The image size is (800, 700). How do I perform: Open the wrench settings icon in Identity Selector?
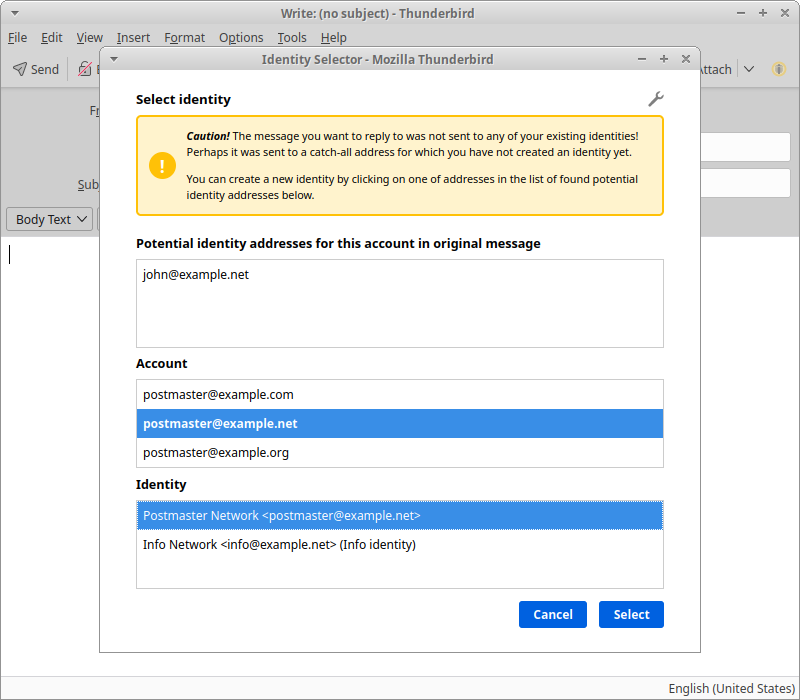(656, 99)
